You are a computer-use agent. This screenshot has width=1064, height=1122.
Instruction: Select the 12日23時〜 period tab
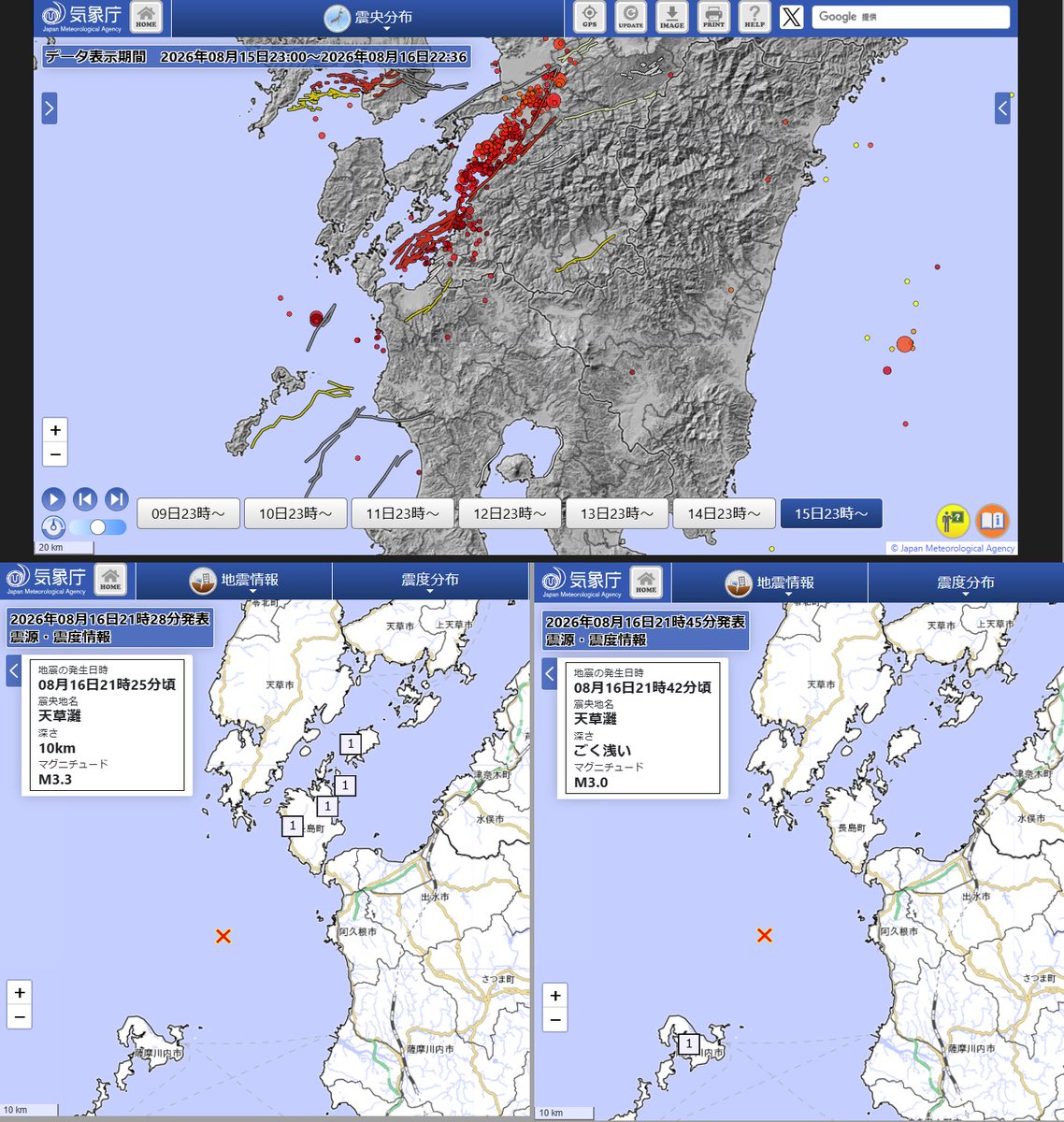pyautogui.click(x=510, y=513)
